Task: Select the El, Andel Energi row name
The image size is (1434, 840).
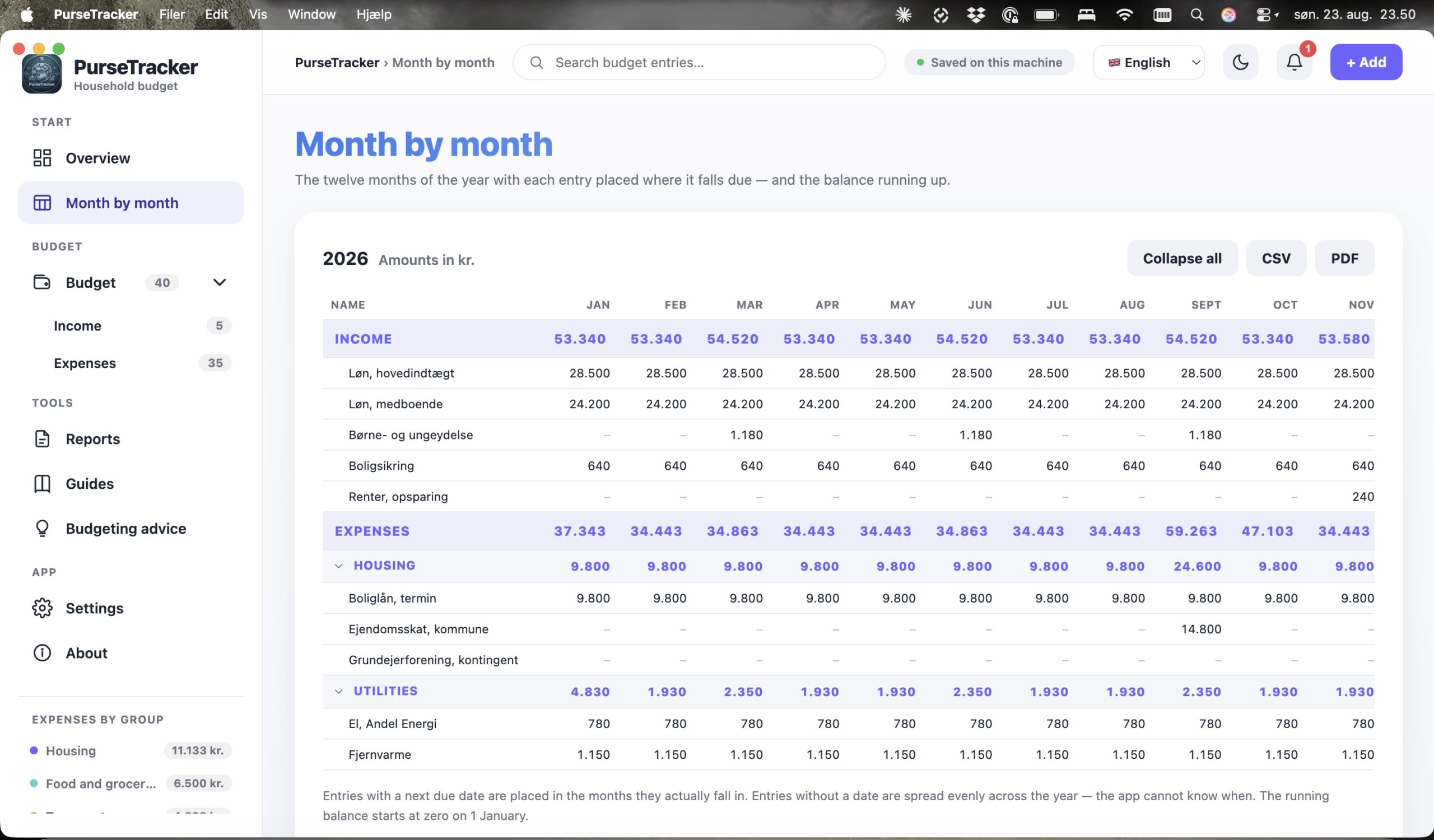Action: click(x=392, y=724)
